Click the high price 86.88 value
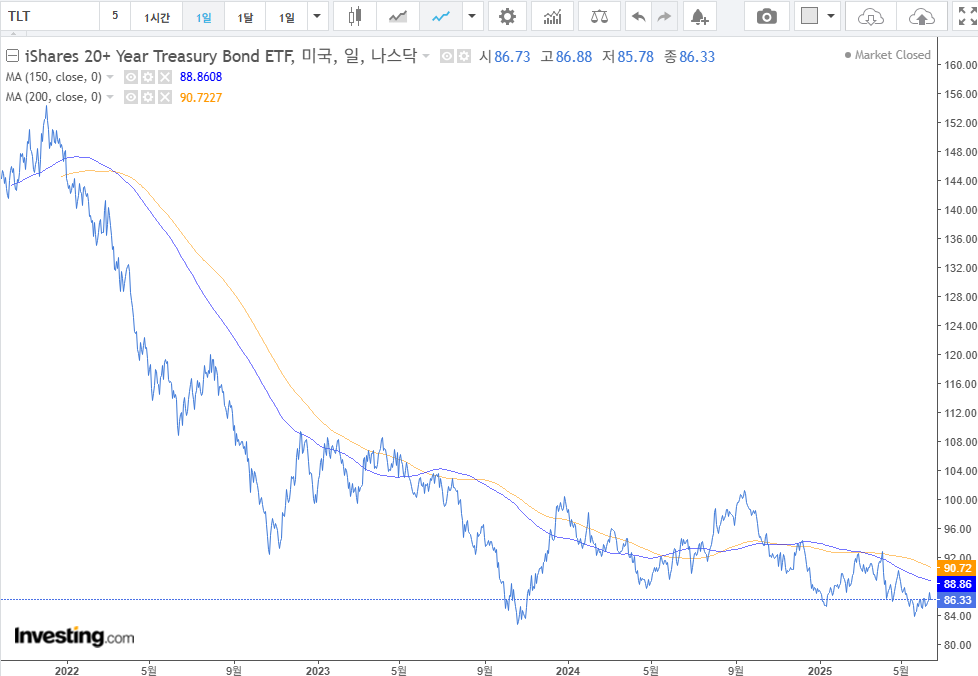978x676 pixels. 574,57
